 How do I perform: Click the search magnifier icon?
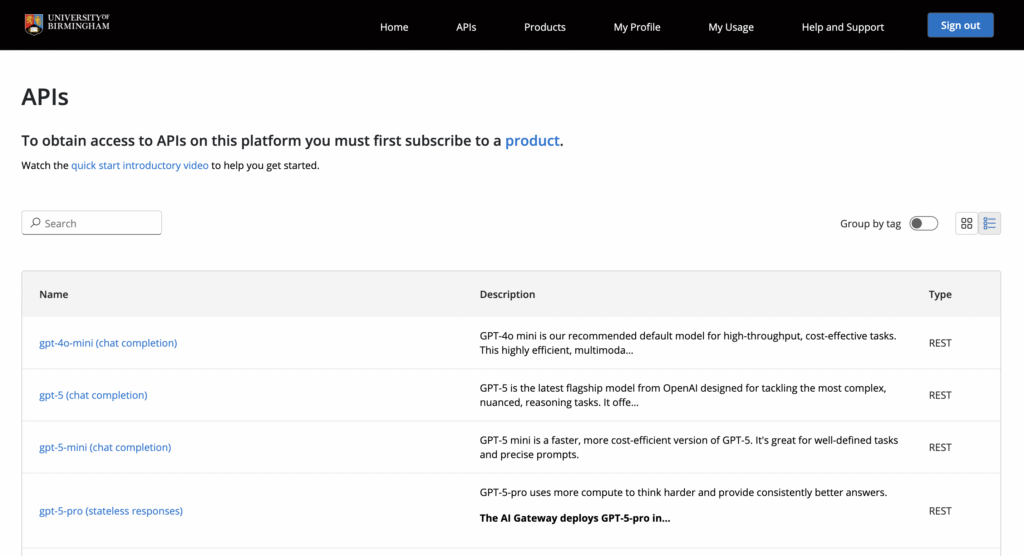[x=35, y=223]
